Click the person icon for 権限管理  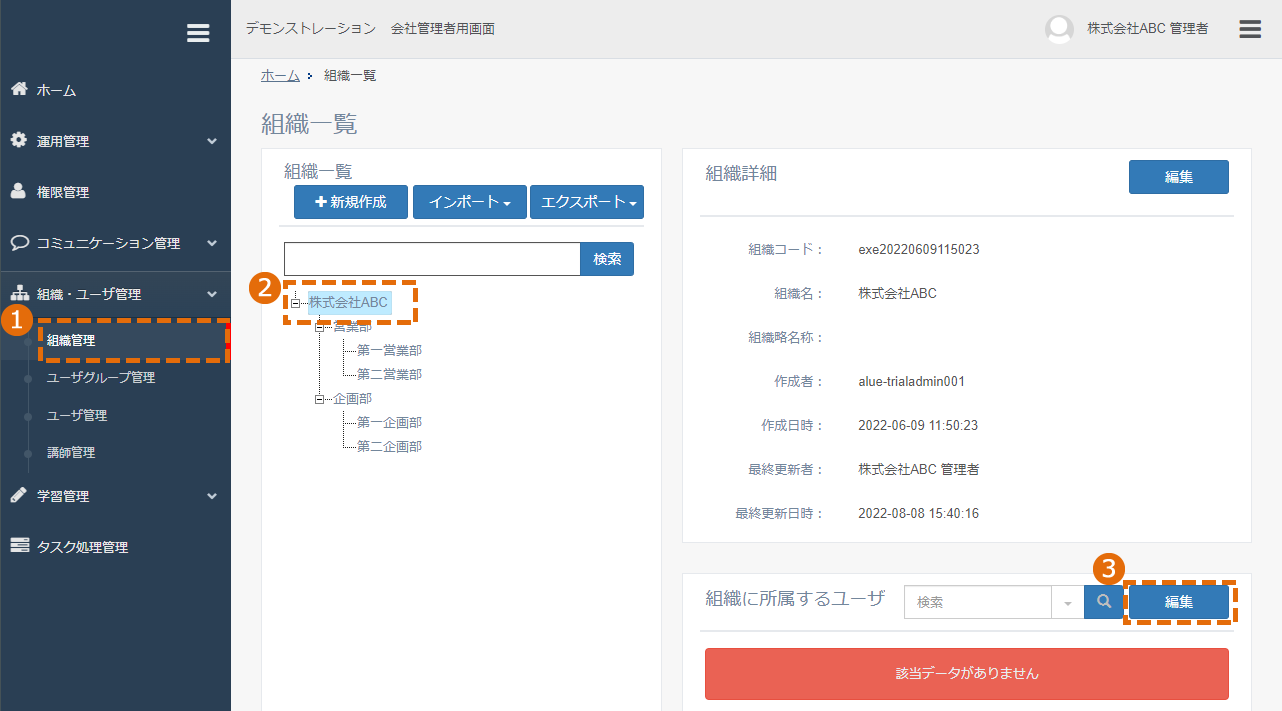pos(18,191)
